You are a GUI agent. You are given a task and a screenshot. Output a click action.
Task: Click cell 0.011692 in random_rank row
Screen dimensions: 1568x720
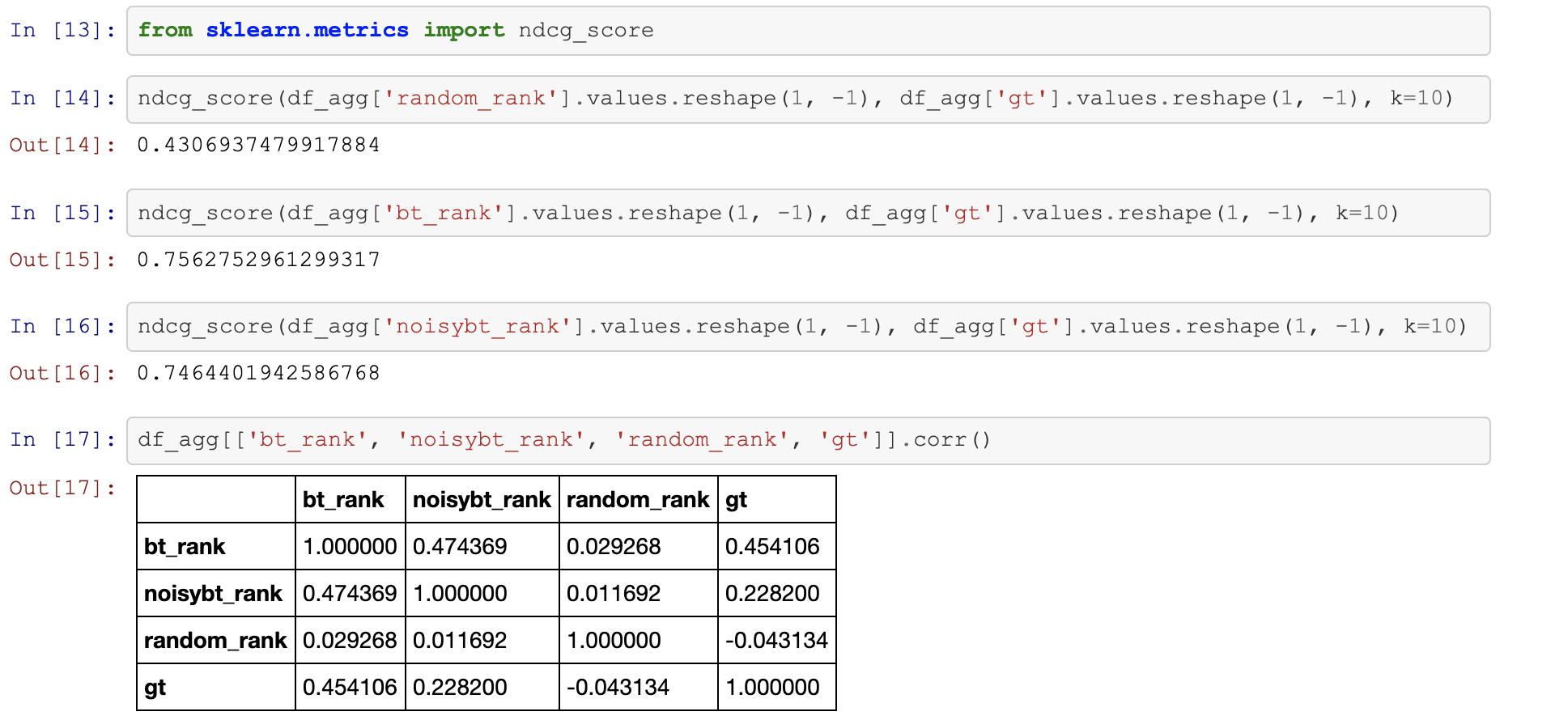482,641
